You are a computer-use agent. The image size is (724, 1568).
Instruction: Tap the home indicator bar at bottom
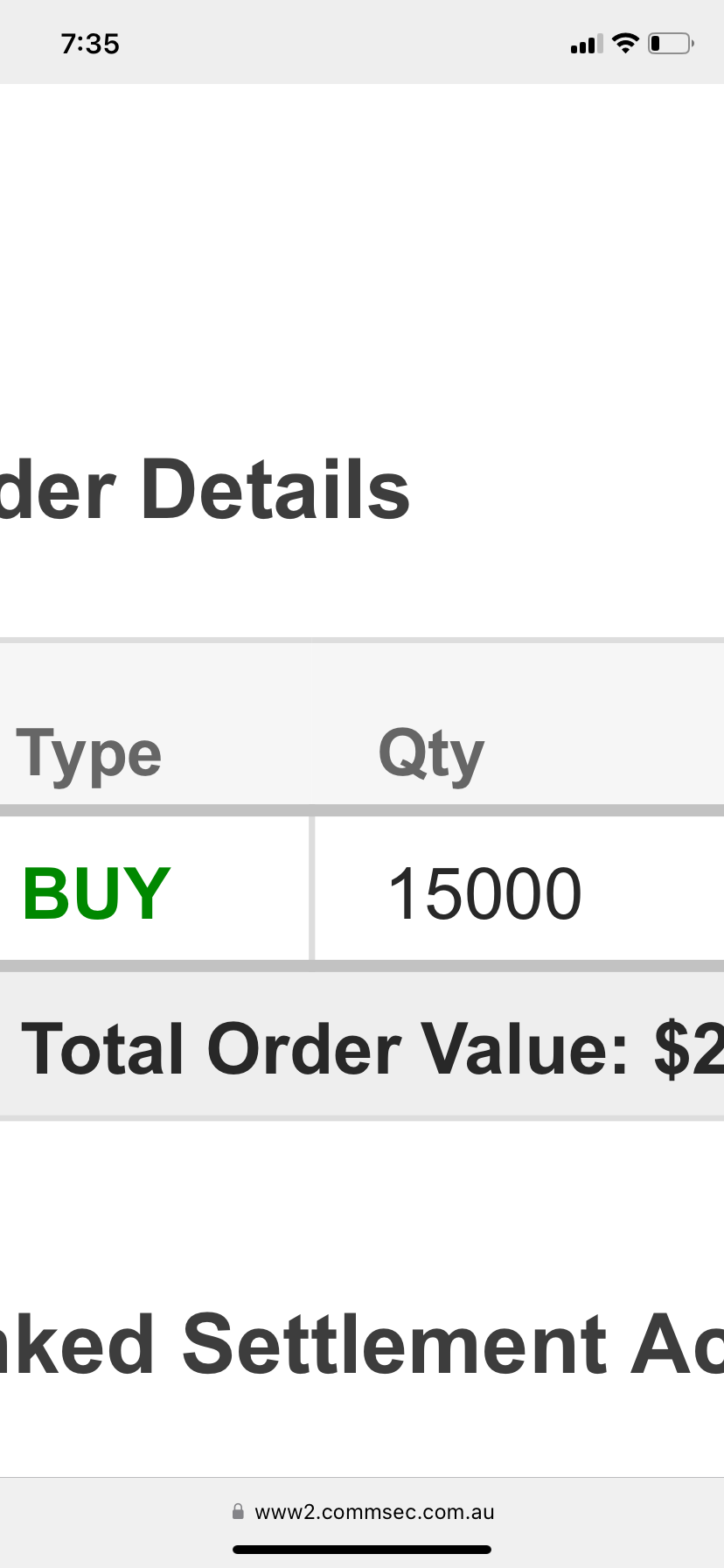tap(362, 1550)
